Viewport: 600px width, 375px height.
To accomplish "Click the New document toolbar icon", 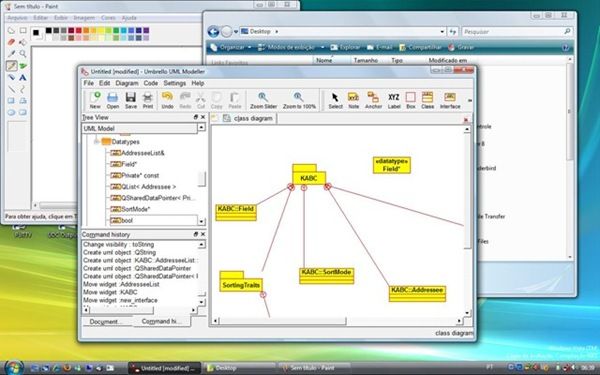I will click(95, 100).
